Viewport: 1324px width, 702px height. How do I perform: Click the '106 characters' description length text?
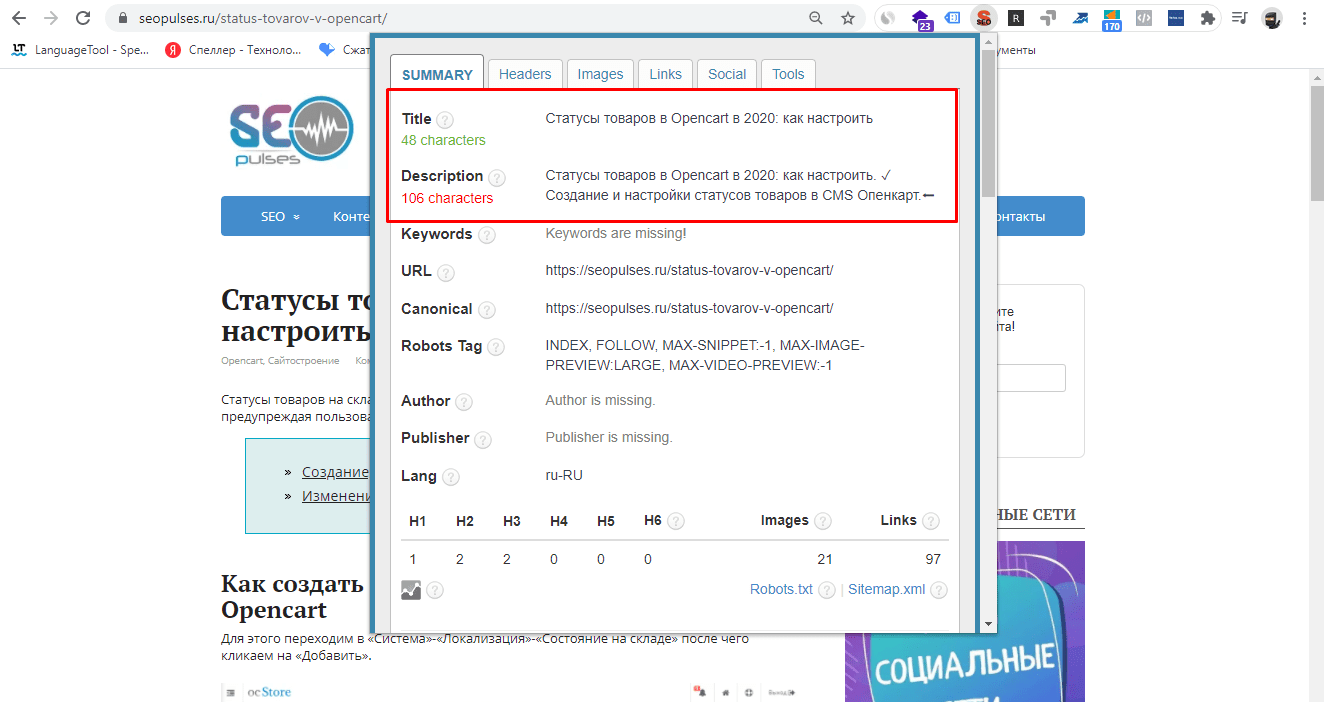447,198
